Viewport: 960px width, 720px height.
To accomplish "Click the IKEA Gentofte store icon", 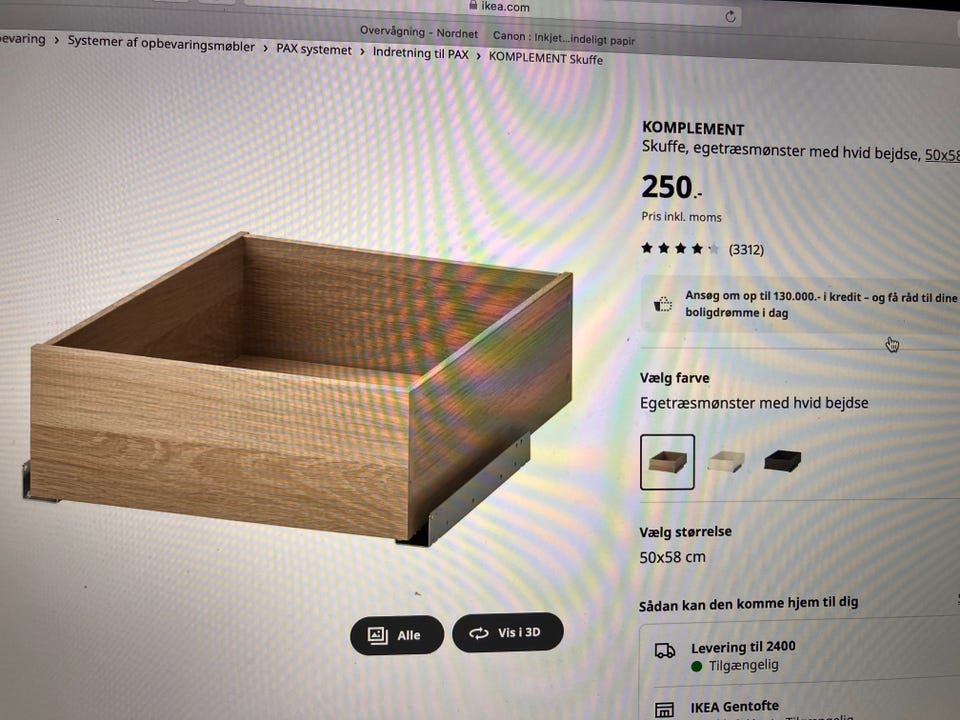I will click(664, 710).
